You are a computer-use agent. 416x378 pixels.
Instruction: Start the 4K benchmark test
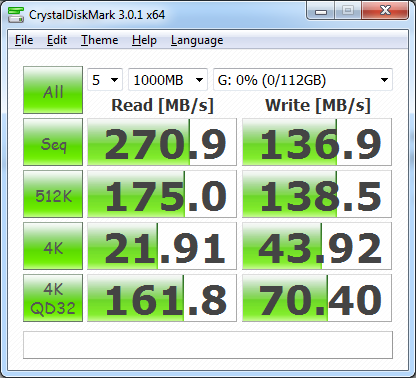[53, 246]
